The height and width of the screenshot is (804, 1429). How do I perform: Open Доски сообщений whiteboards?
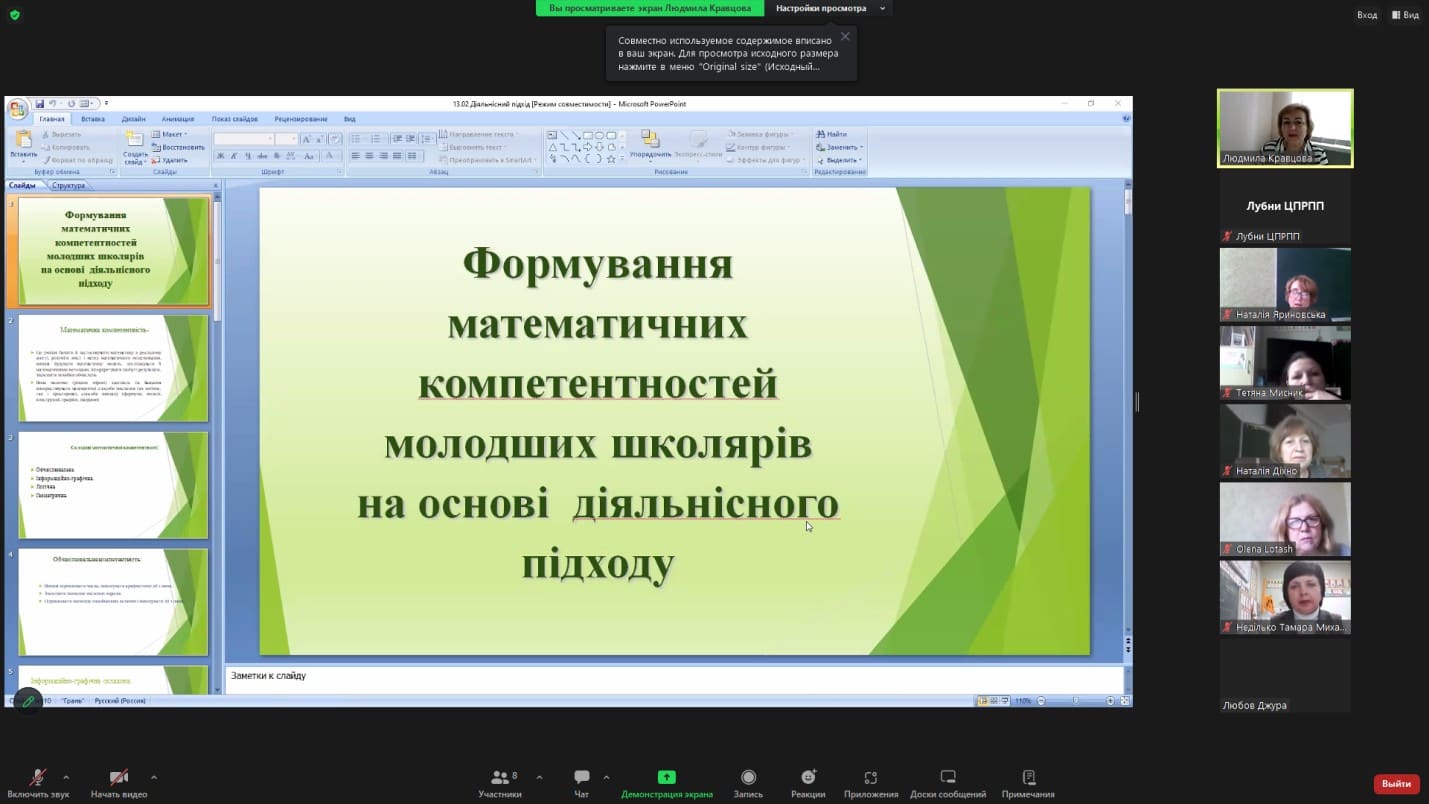948,783
